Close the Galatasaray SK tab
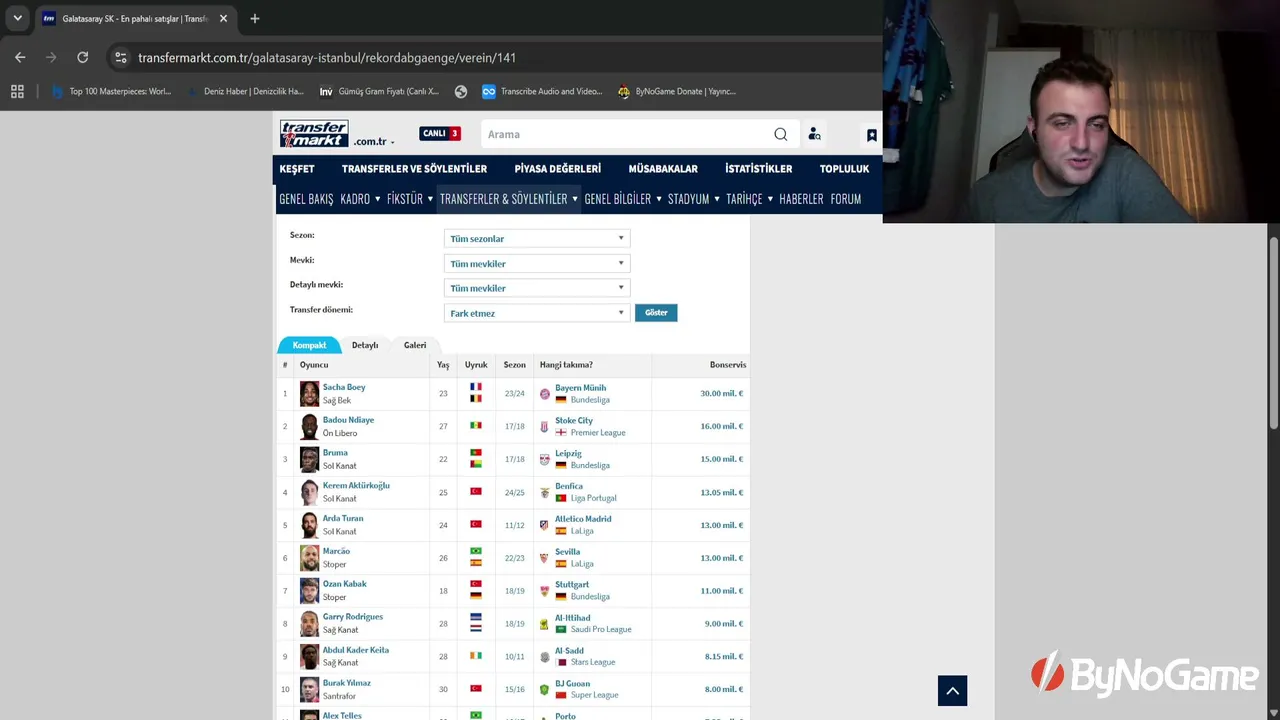This screenshot has width=1280, height=720. (223, 18)
